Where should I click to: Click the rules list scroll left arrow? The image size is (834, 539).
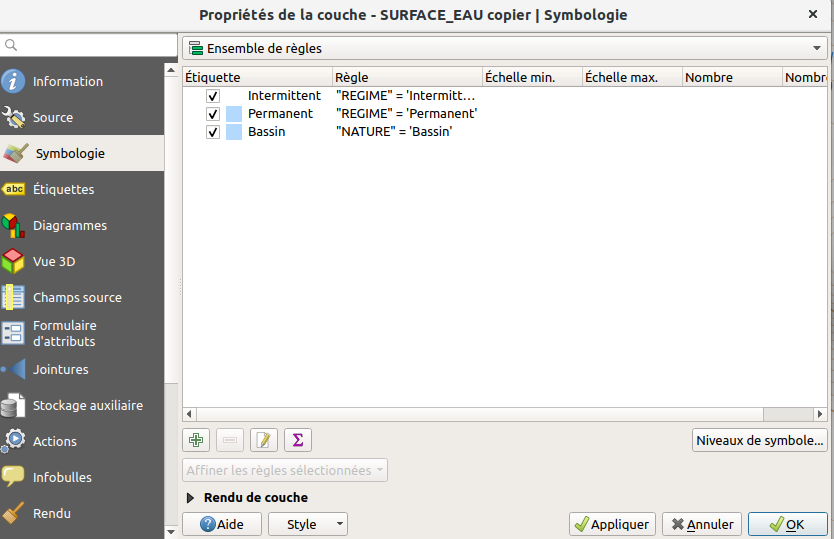189,414
